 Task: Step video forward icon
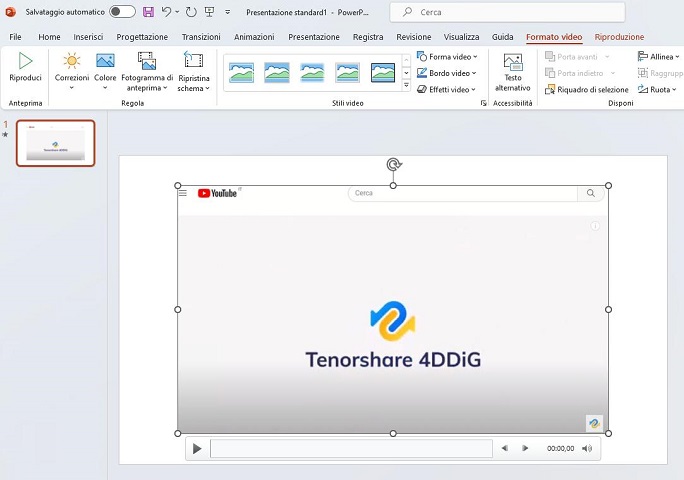[x=525, y=448]
